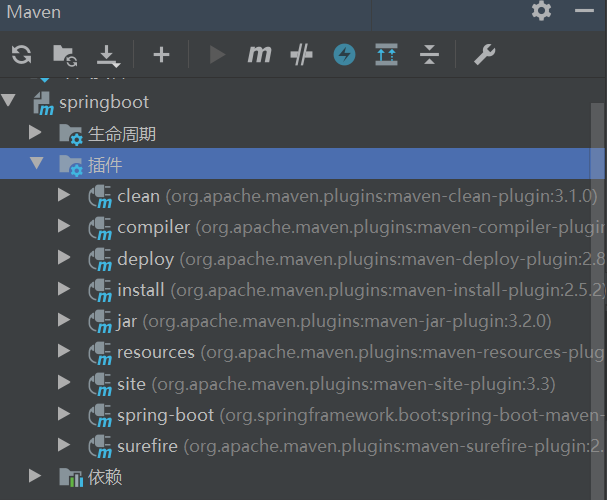Toggle Offline Mode icon

(302, 55)
